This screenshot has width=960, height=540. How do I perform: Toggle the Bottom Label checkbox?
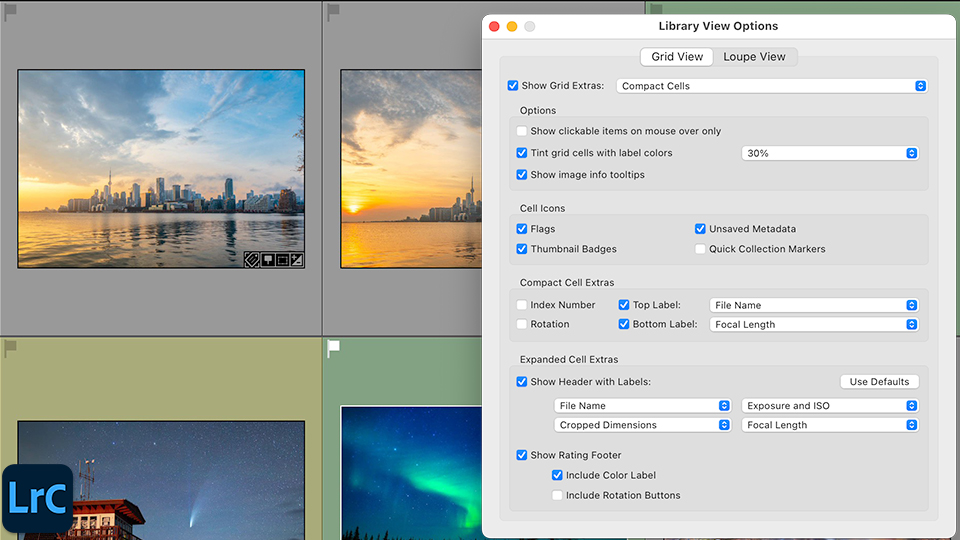click(x=624, y=324)
